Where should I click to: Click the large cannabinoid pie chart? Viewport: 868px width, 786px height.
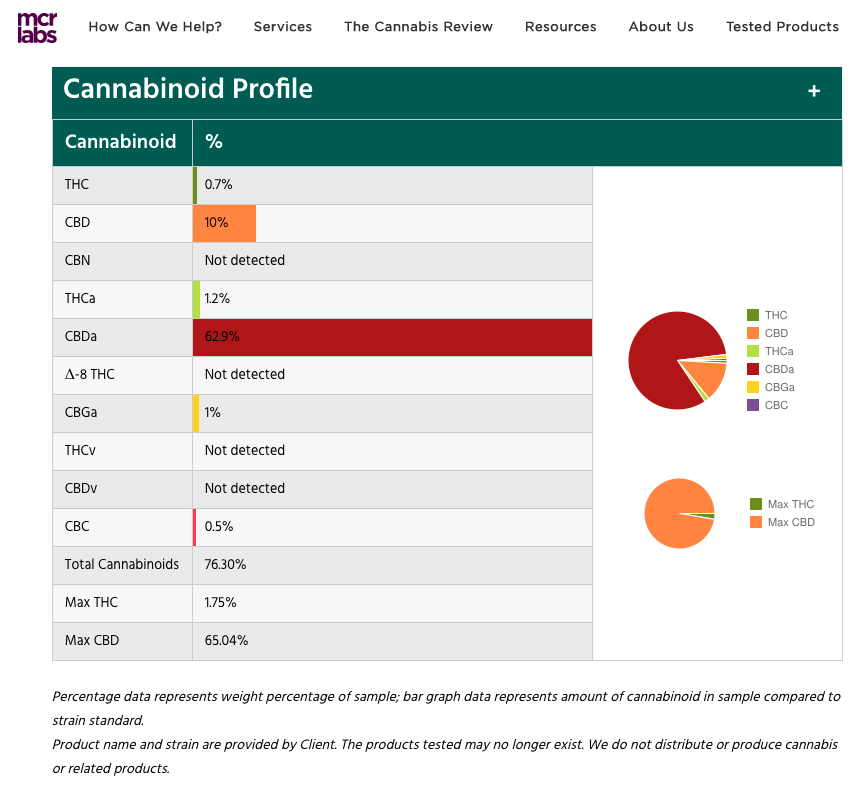tap(670, 360)
